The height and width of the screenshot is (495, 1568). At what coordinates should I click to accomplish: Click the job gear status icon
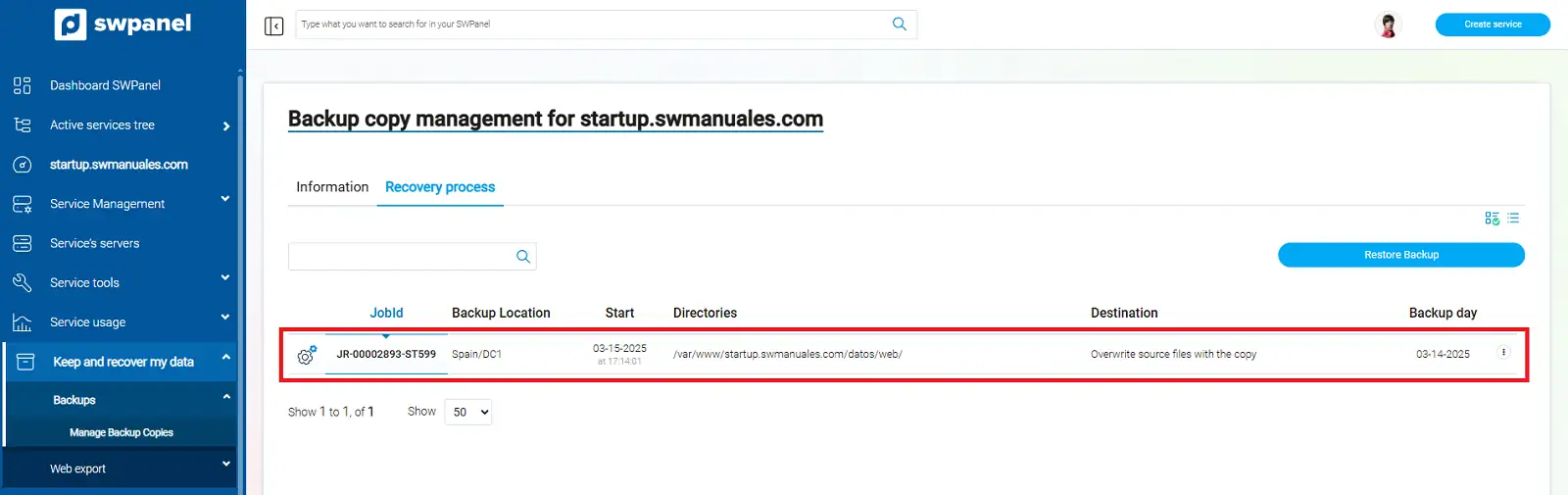tap(307, 355)
